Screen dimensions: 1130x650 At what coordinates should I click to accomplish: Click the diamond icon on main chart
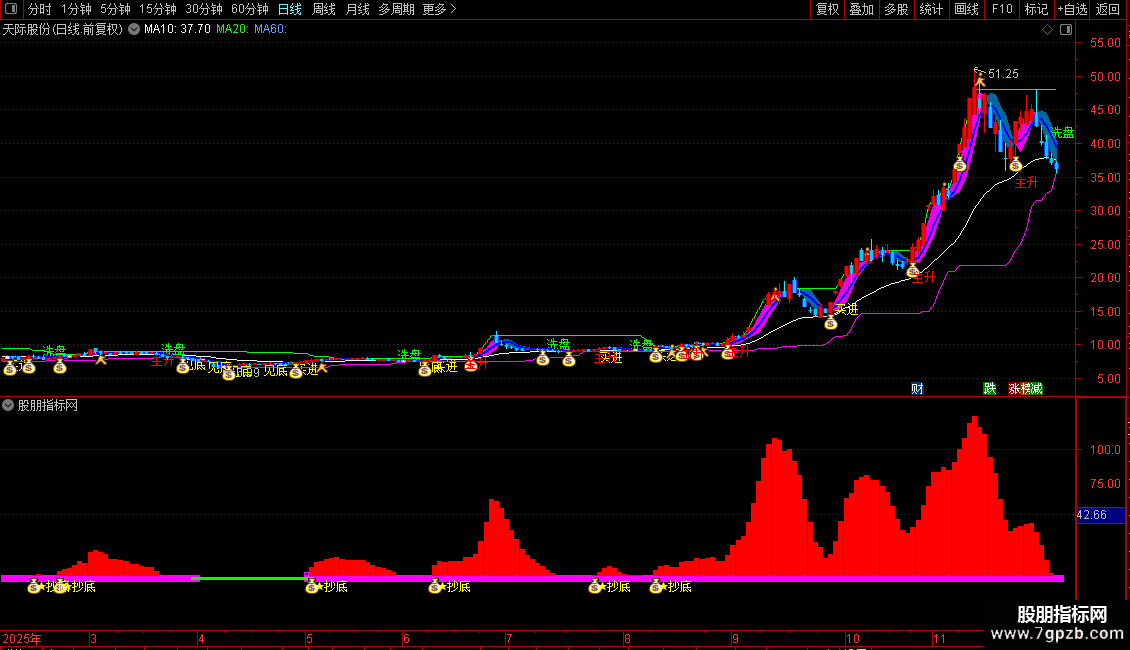(x=1048, y=29)
